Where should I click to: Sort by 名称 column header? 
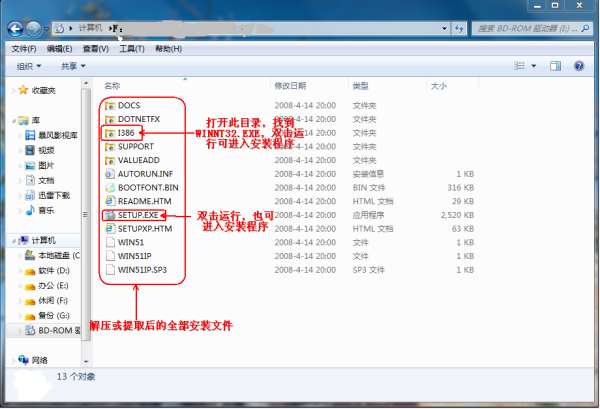click(x=112, y=86)
